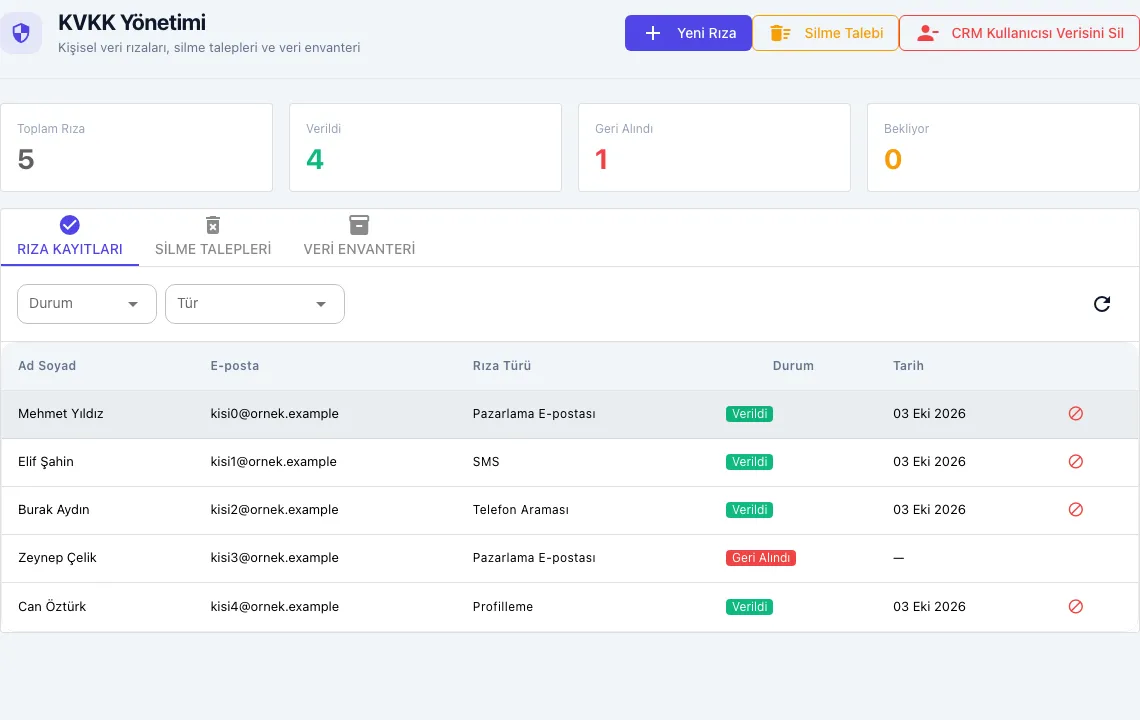Click Pazarlama E-postası in Zeynep Çelik row
Viewport: 1140px width, 720px height.
pos(534,558)
